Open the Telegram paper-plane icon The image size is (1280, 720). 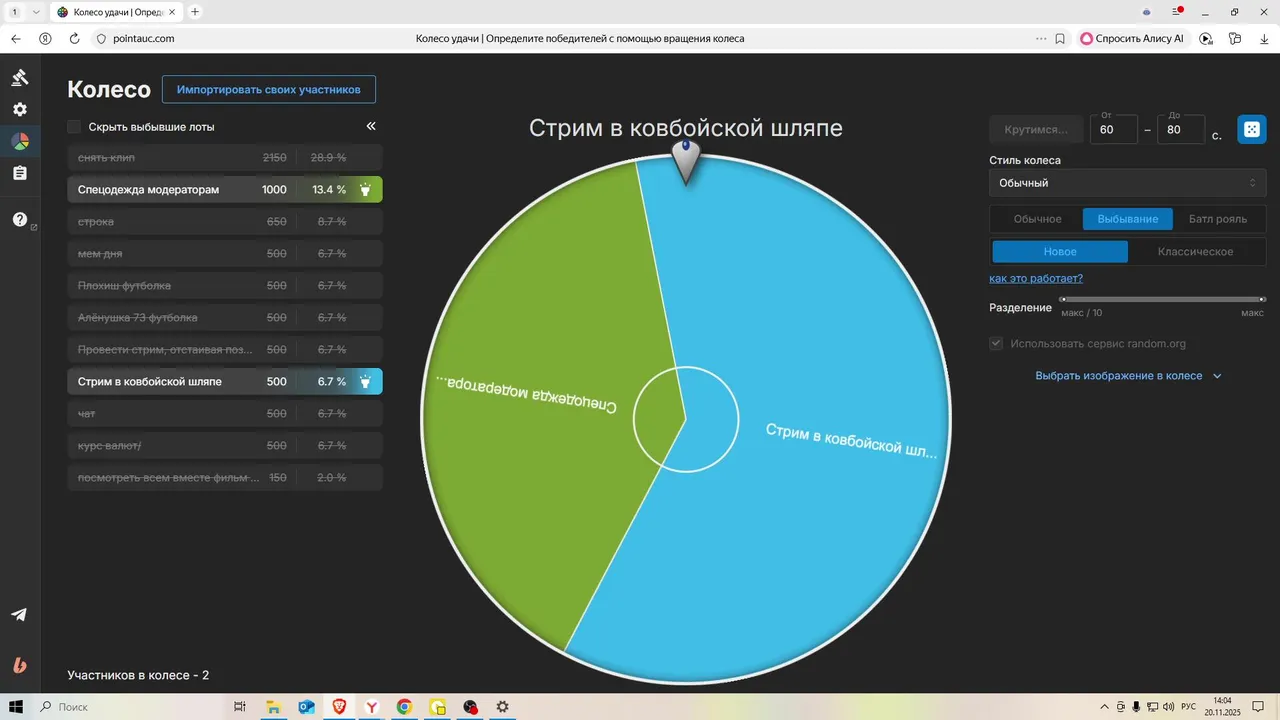(19, 614)
